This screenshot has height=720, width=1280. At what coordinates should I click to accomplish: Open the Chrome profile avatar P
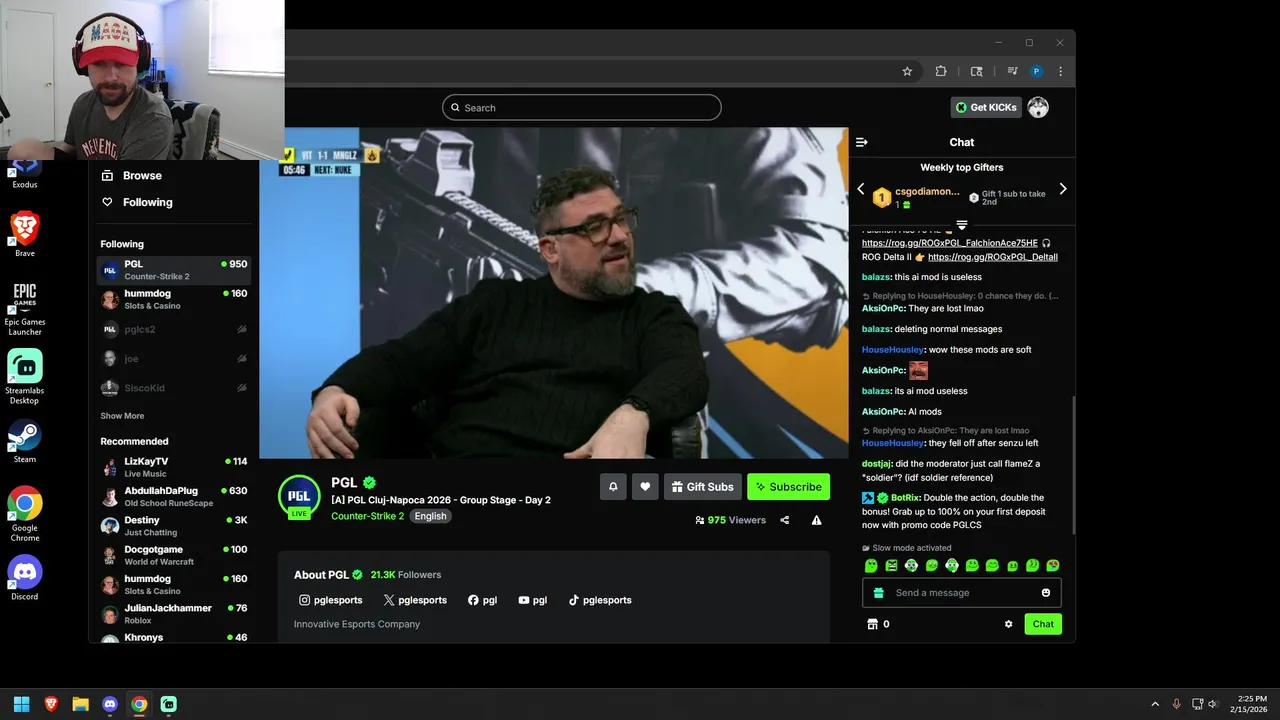(x=1037, y=71)
